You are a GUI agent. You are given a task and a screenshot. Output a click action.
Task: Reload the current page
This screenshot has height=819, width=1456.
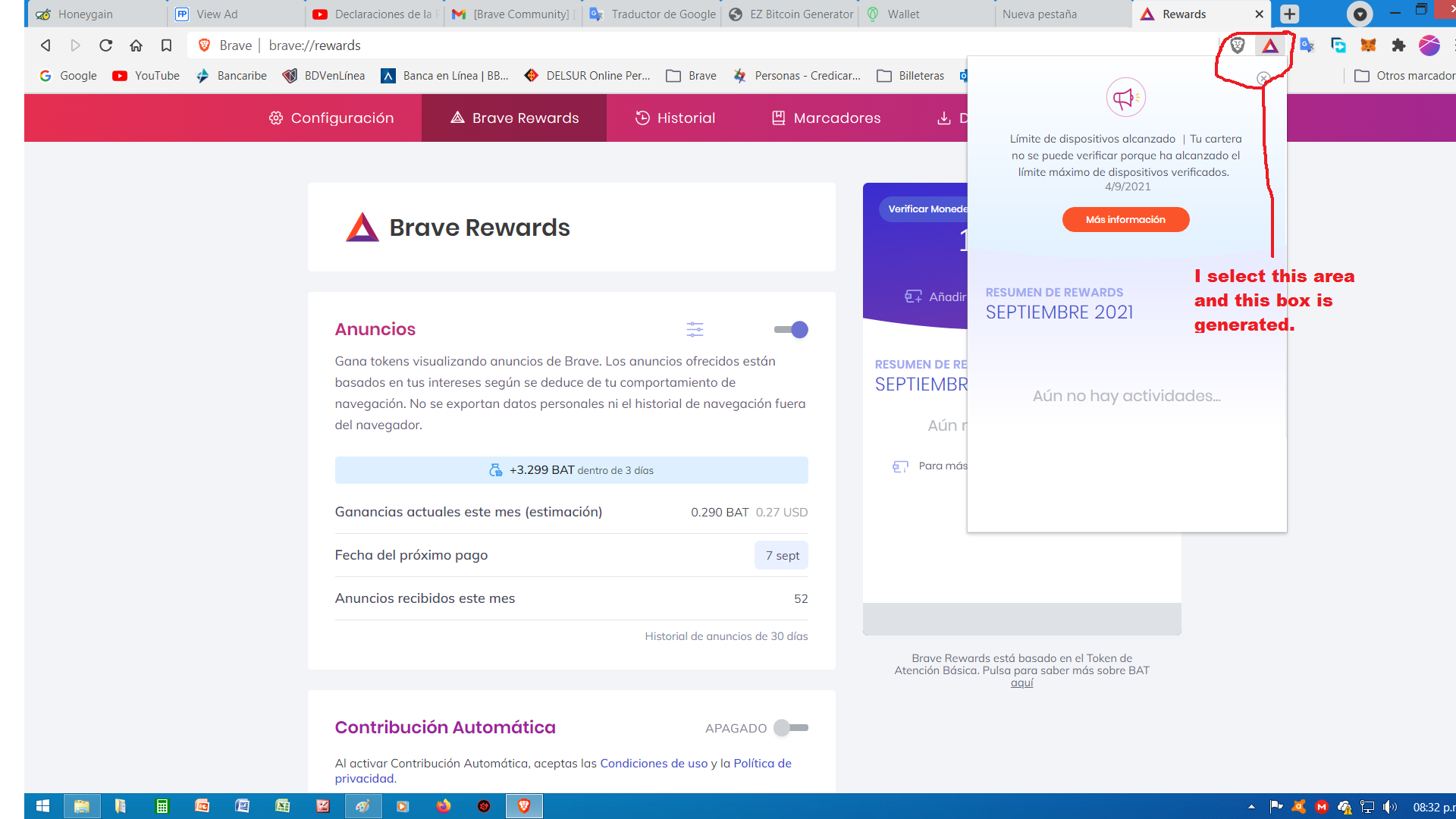[x=105, y=45]
